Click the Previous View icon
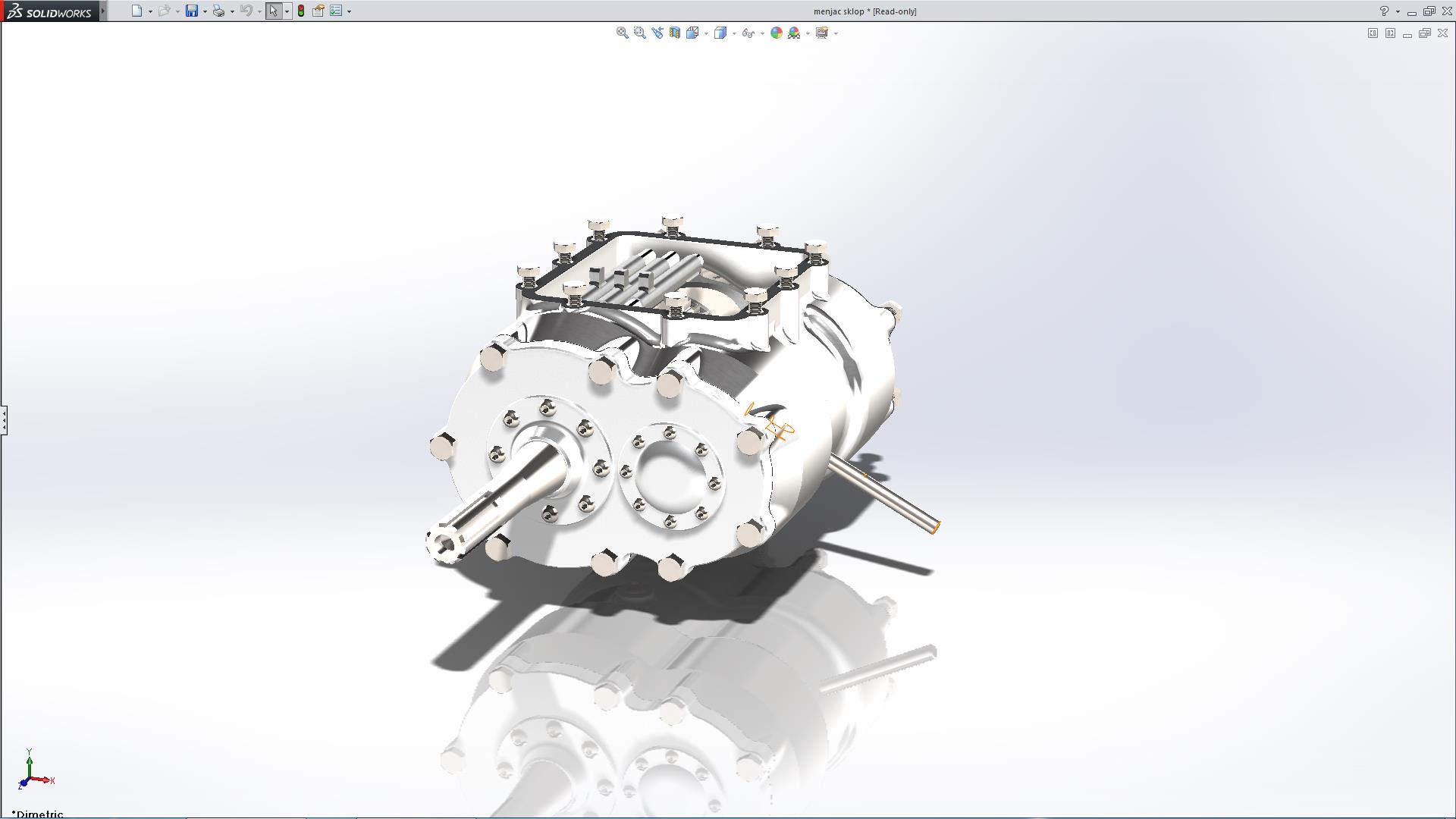The height and width of the screenshot is (819, 1456). click(657, 33)
